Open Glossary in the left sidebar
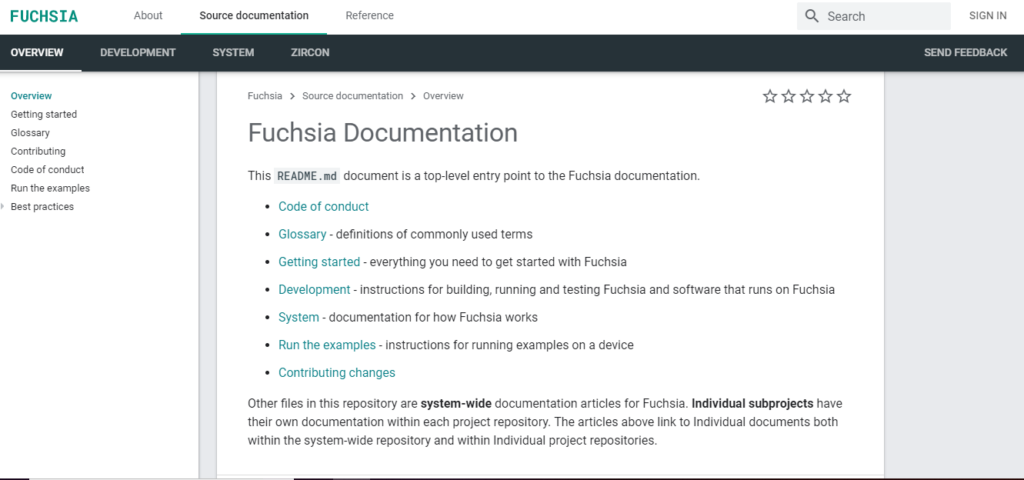Viewport: 1024px width, 480px height. point(30,133)
